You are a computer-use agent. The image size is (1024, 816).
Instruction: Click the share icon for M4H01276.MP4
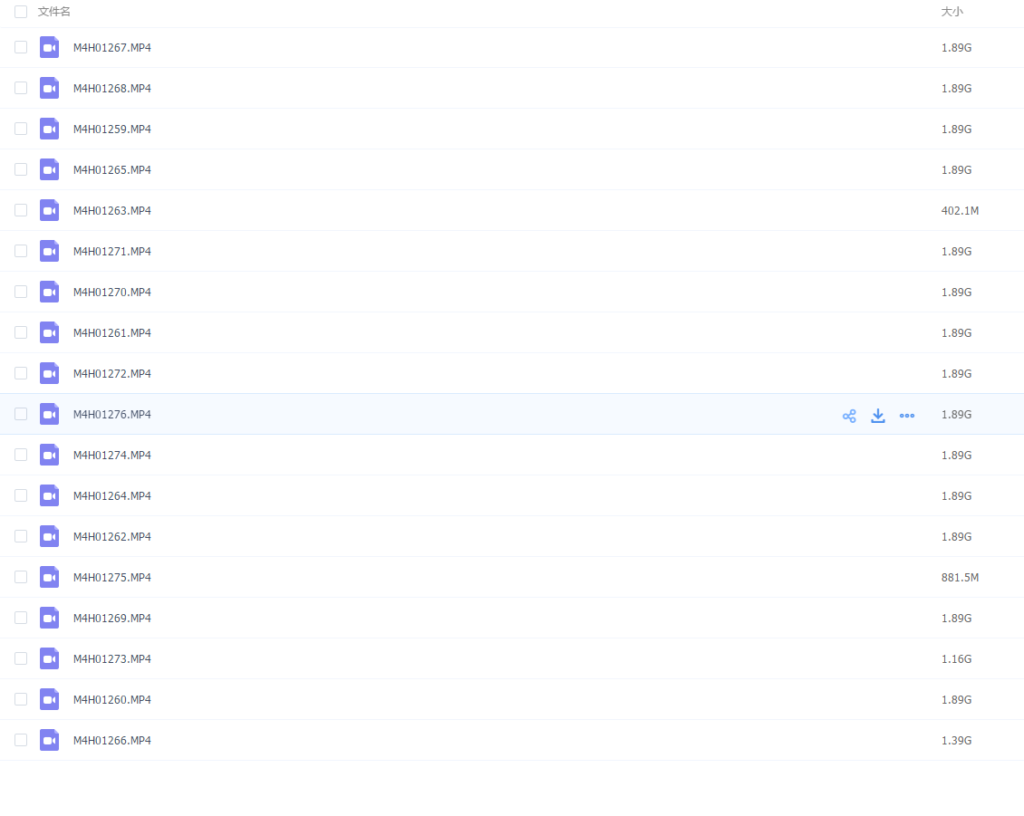tap(849, 416)
